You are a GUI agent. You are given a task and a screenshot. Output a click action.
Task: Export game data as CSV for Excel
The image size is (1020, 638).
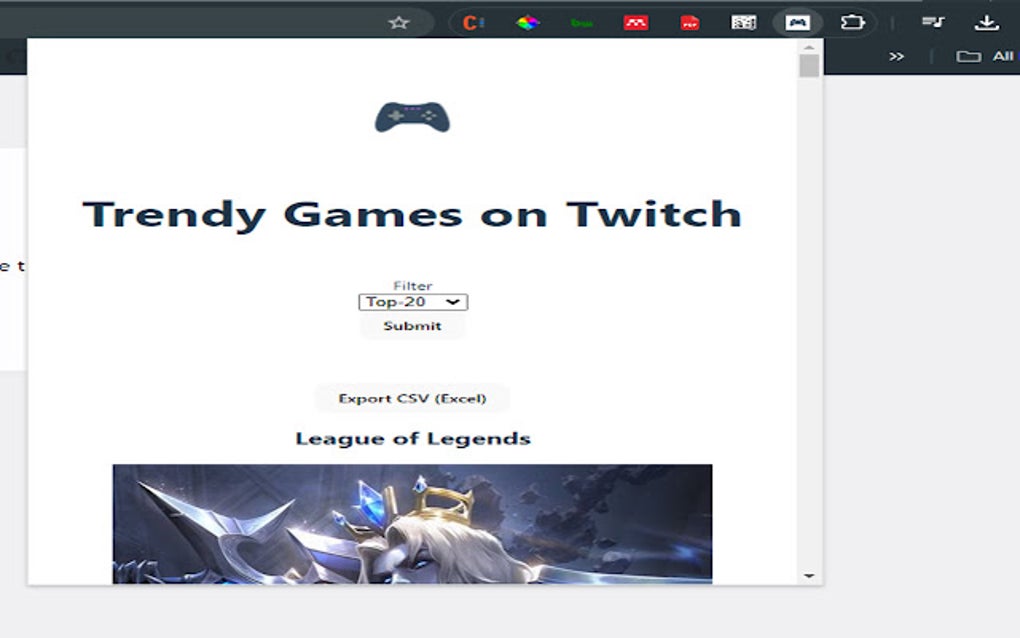pos(411,398)
